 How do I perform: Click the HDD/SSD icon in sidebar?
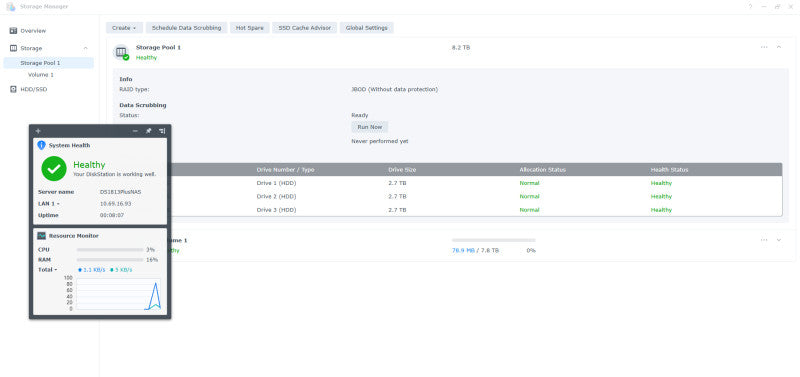pos(13,89)
